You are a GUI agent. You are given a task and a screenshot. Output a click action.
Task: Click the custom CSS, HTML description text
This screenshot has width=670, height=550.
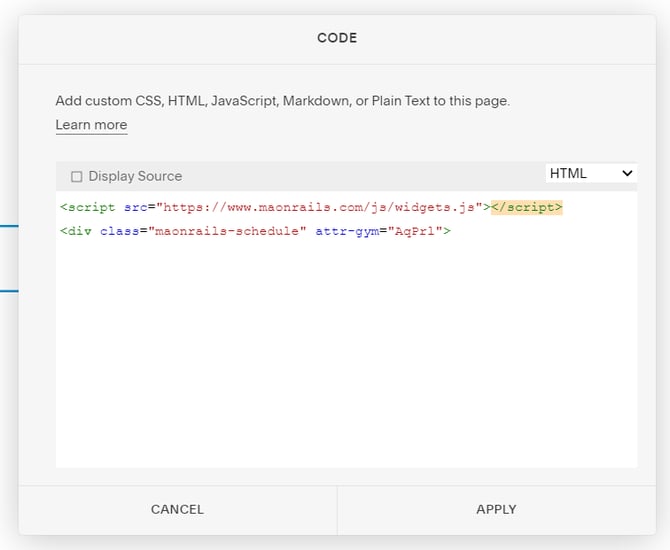[x=282, y=101]
